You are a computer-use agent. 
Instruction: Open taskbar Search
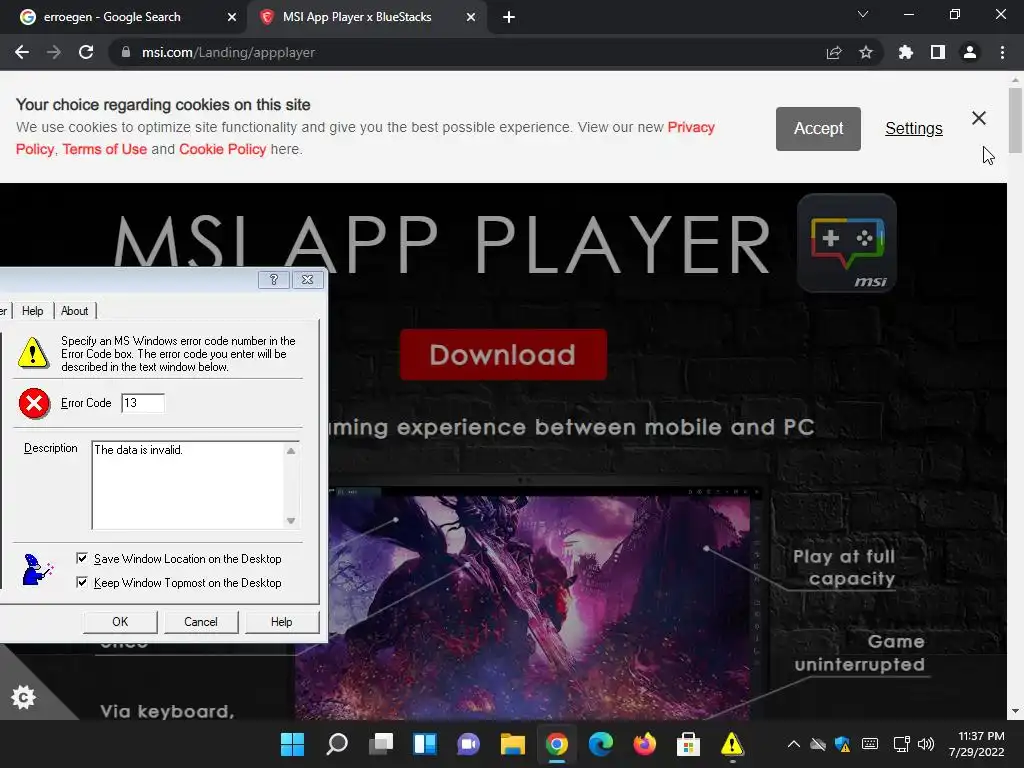[x=336, y=744]
